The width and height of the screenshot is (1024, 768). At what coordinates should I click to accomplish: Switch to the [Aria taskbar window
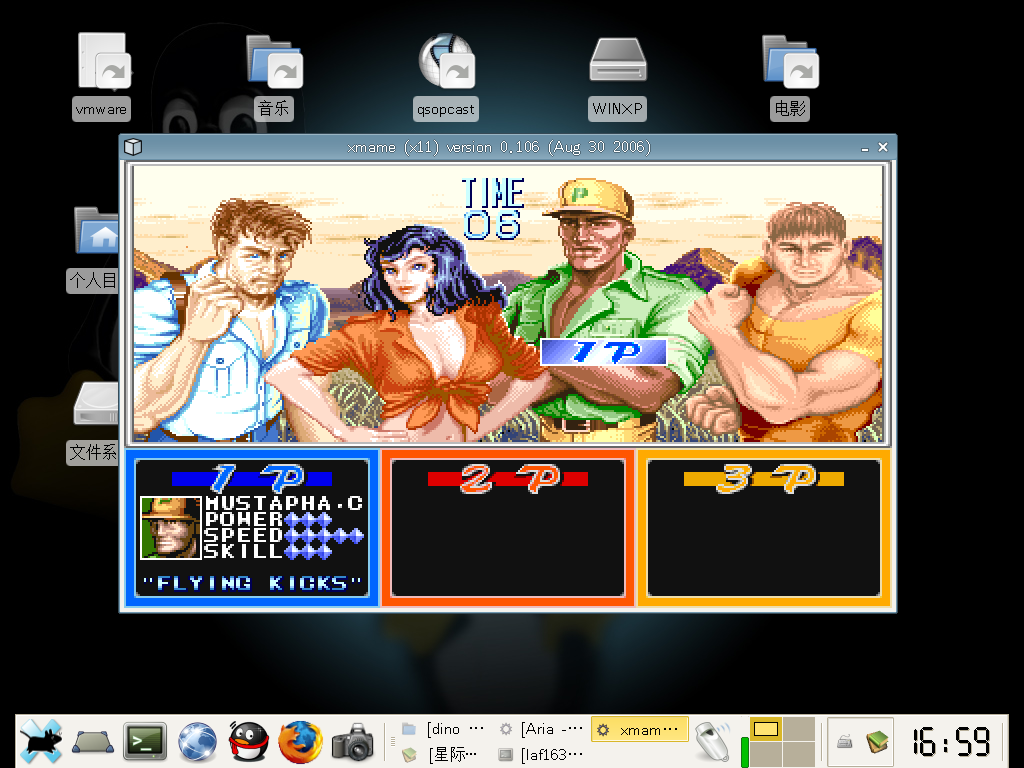[541, 729]
